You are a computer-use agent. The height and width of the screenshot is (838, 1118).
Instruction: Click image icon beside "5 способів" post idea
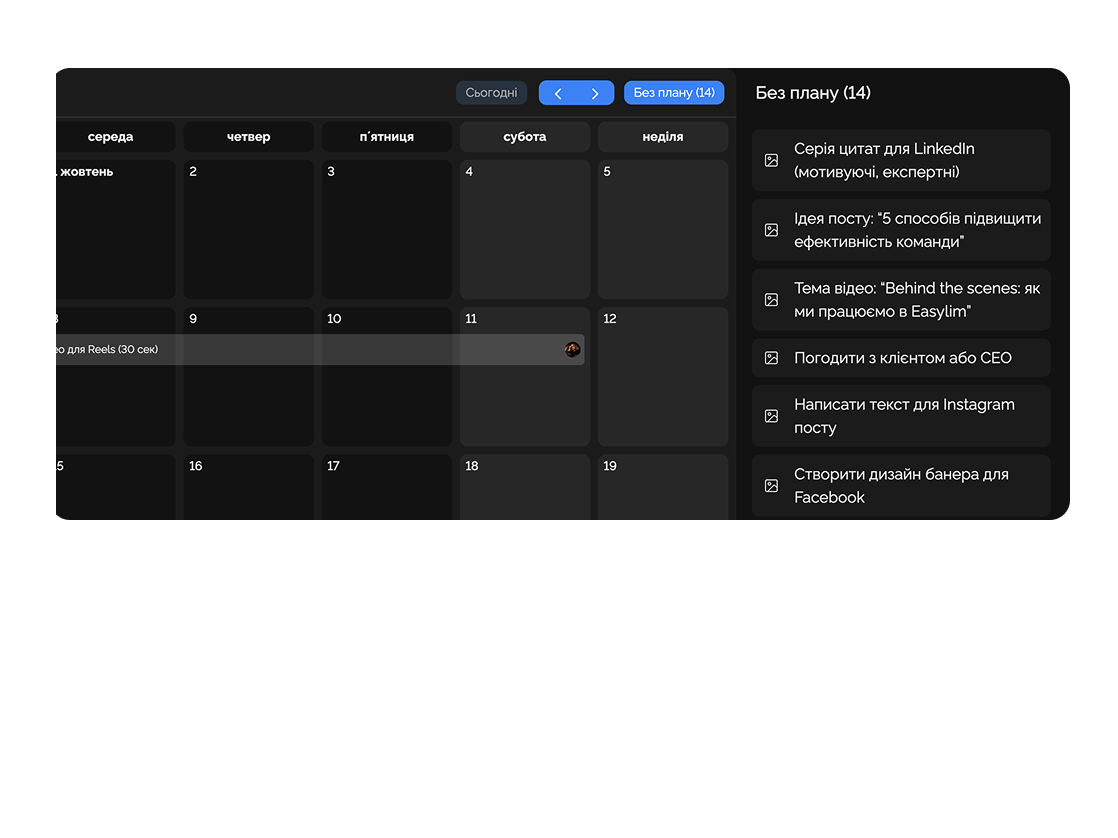click(771, 230)
